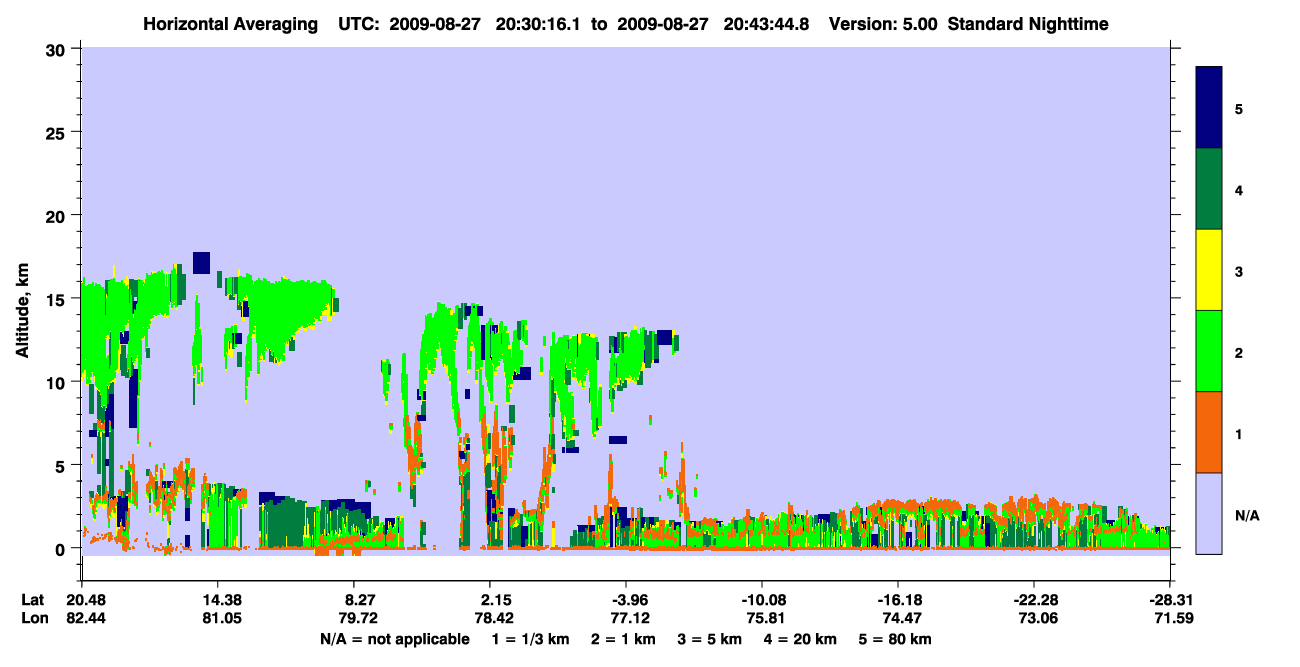Click longitude value 79.72
Viewport: 1300px width, 667px height.
click(360, 618)
